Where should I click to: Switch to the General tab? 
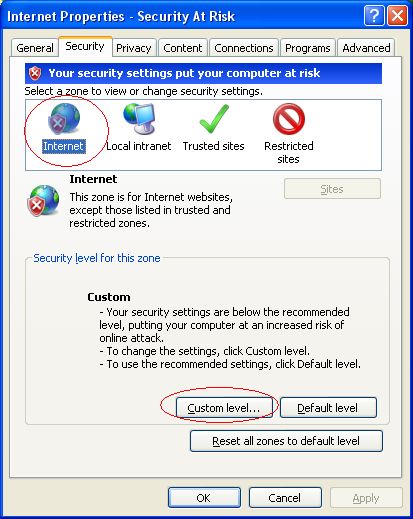click(x=35, y=48)
